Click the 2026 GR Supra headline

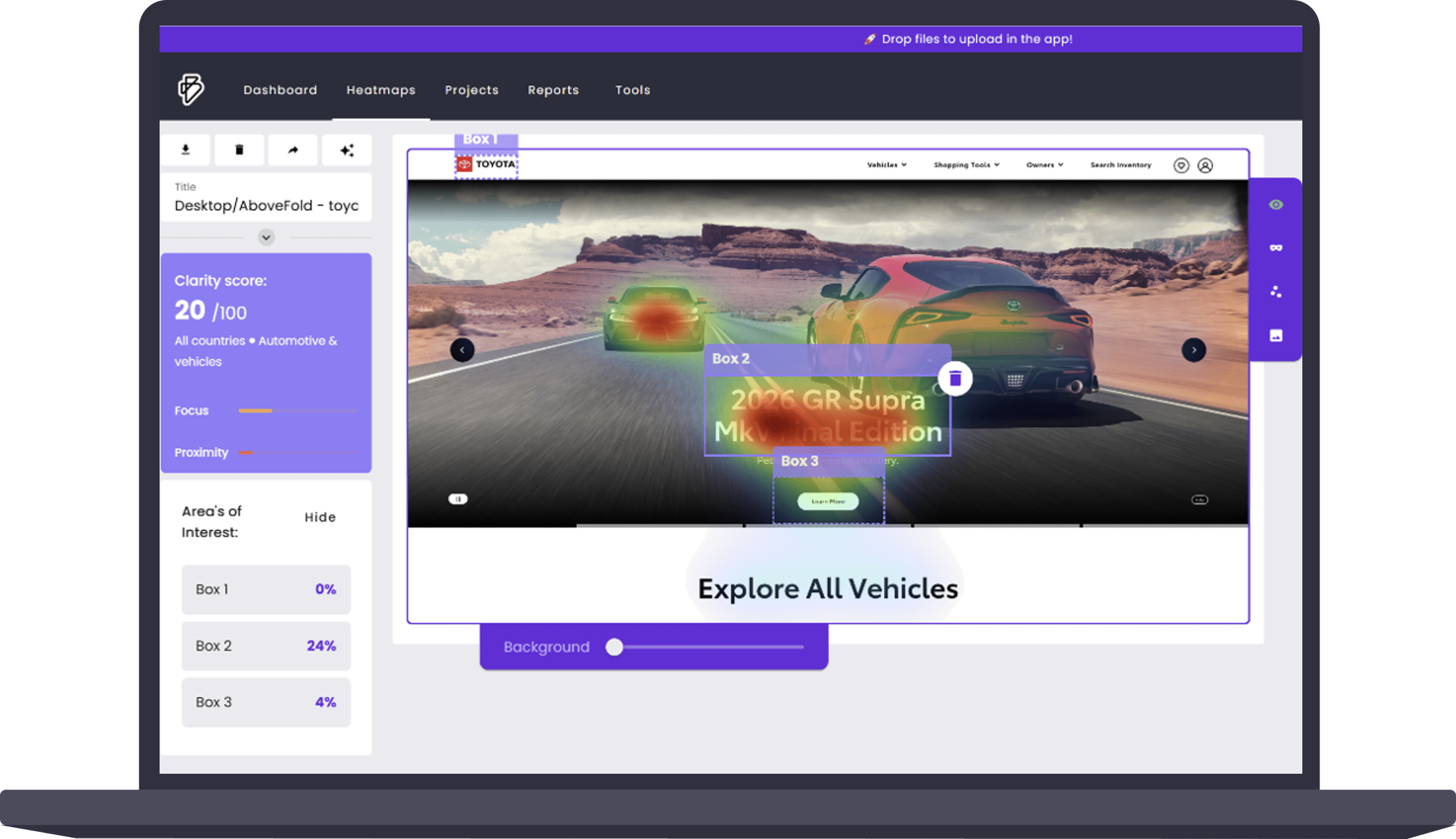[x=828, y=415]
